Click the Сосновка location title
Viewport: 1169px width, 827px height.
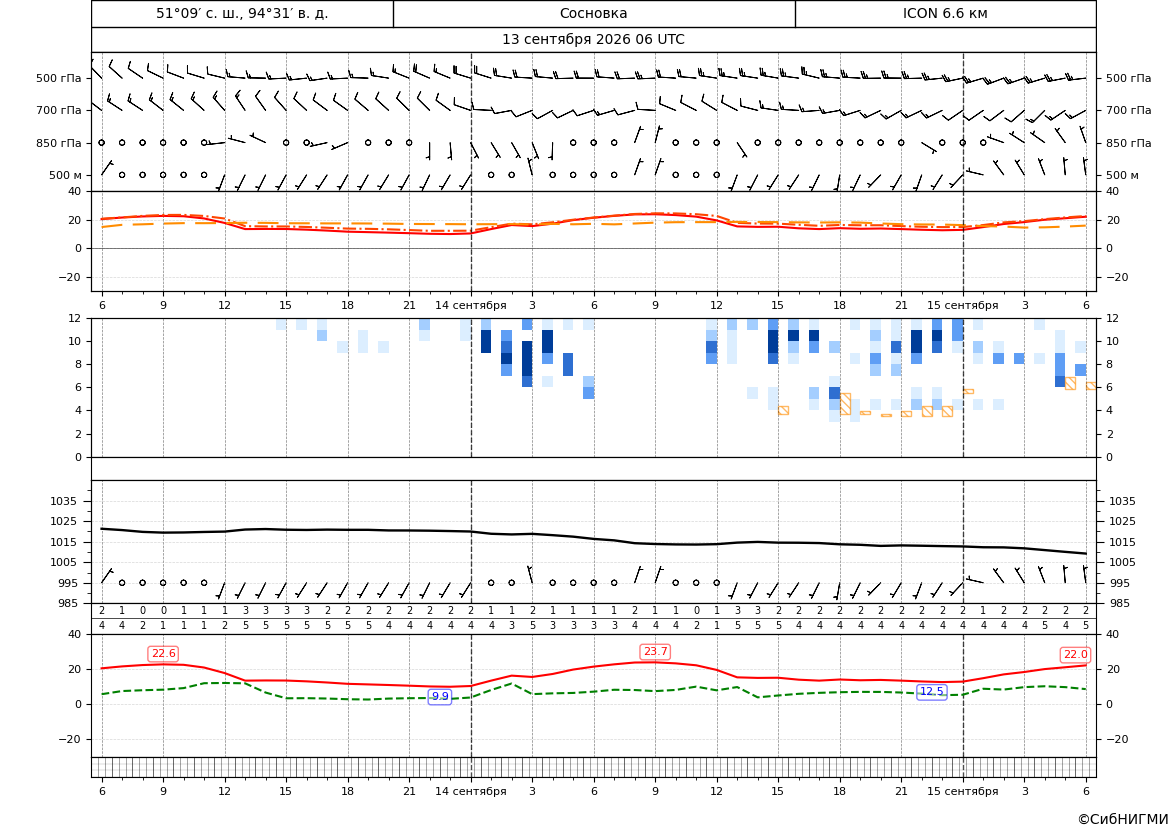(593, 13)
